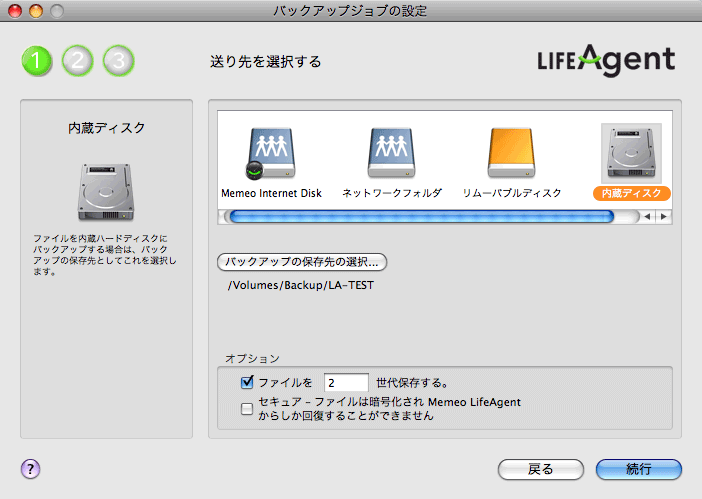Open バックアップの保存先の選択 dialog
The image size is (702, 499).
(x=302, y=262)
